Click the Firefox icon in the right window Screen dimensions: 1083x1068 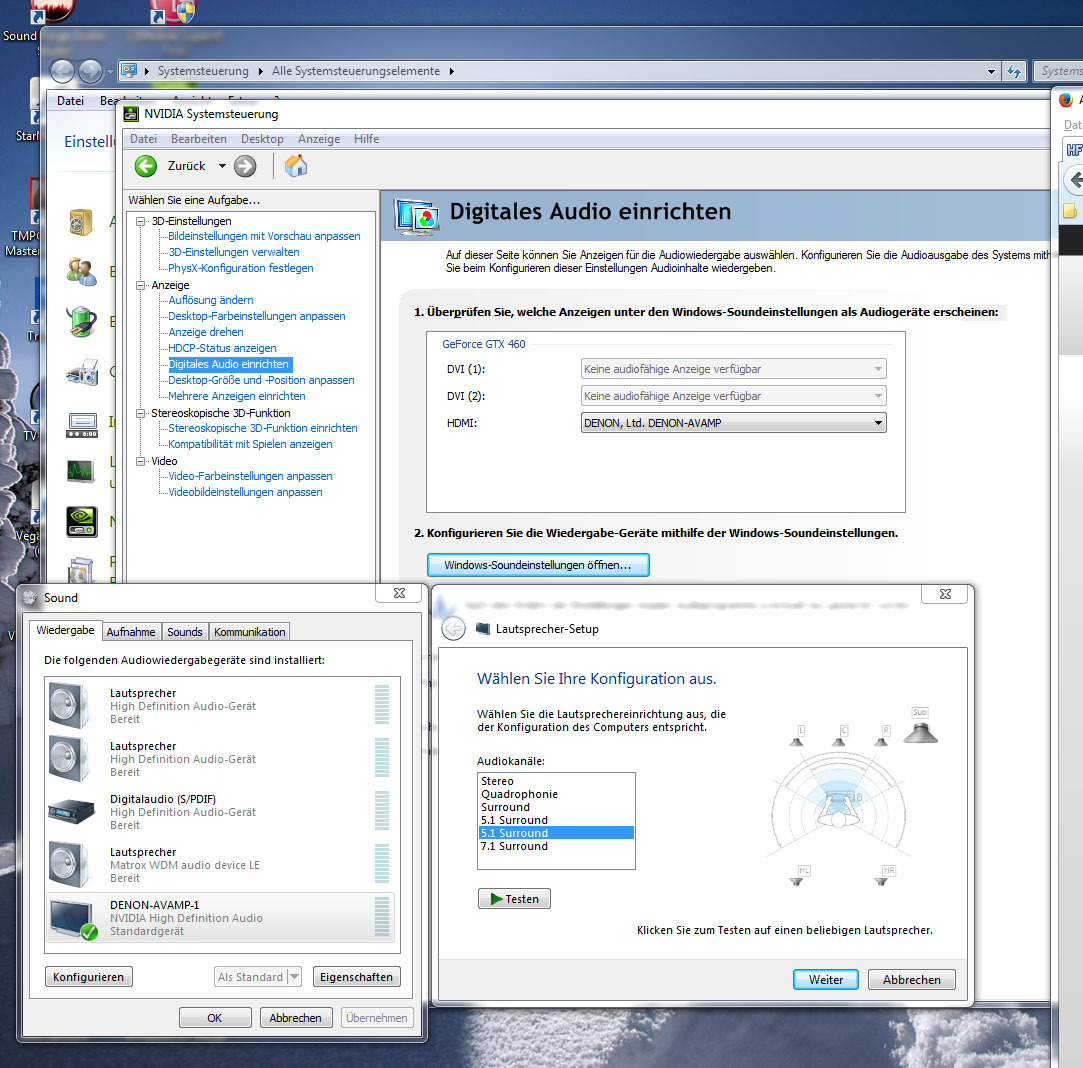(x=1066, y=101)
